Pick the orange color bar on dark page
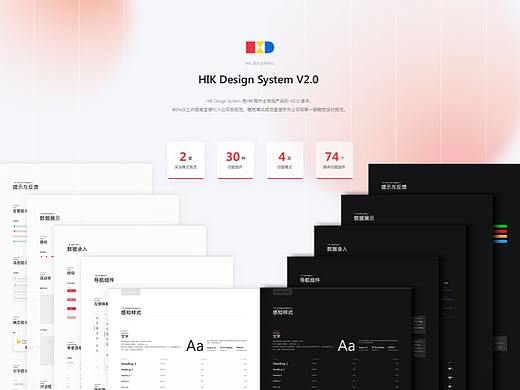This screenshot has height=390, width=520. [x=500, y=236]
